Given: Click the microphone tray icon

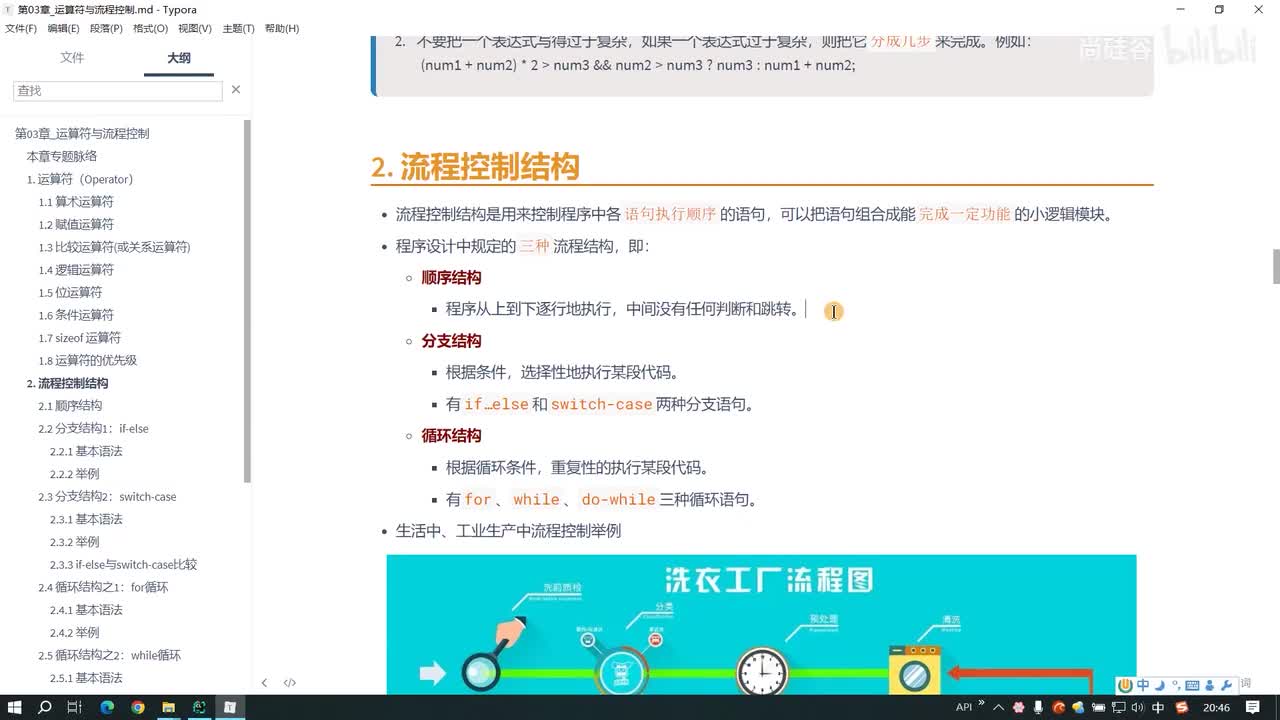Looking at the screenshot, I should (x=1039, y=707).
